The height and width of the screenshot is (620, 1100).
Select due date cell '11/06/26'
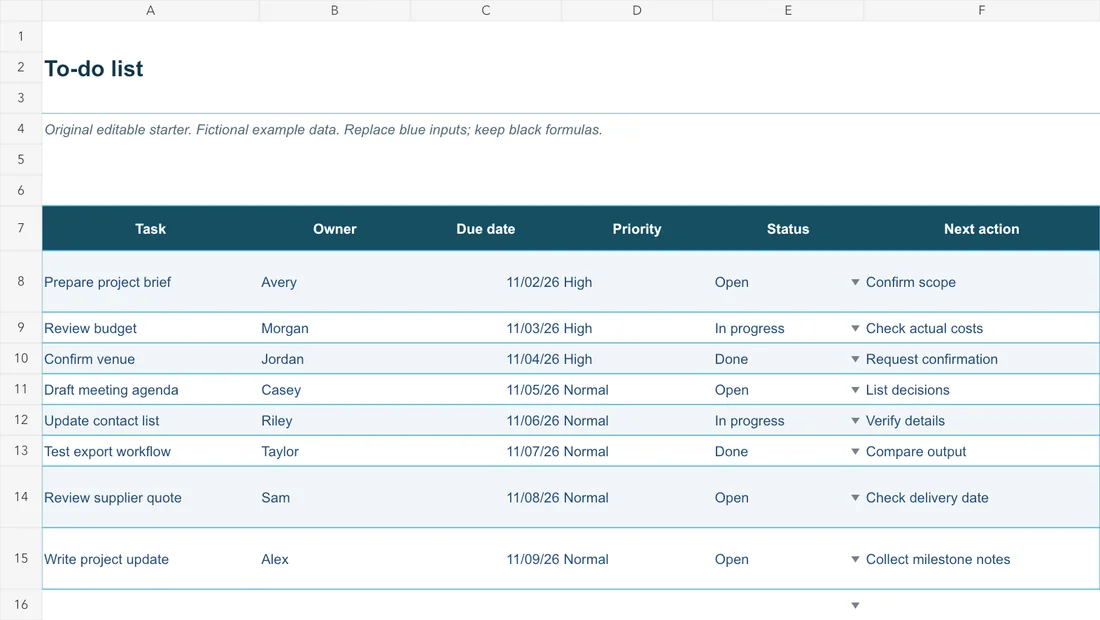point(485,421)
